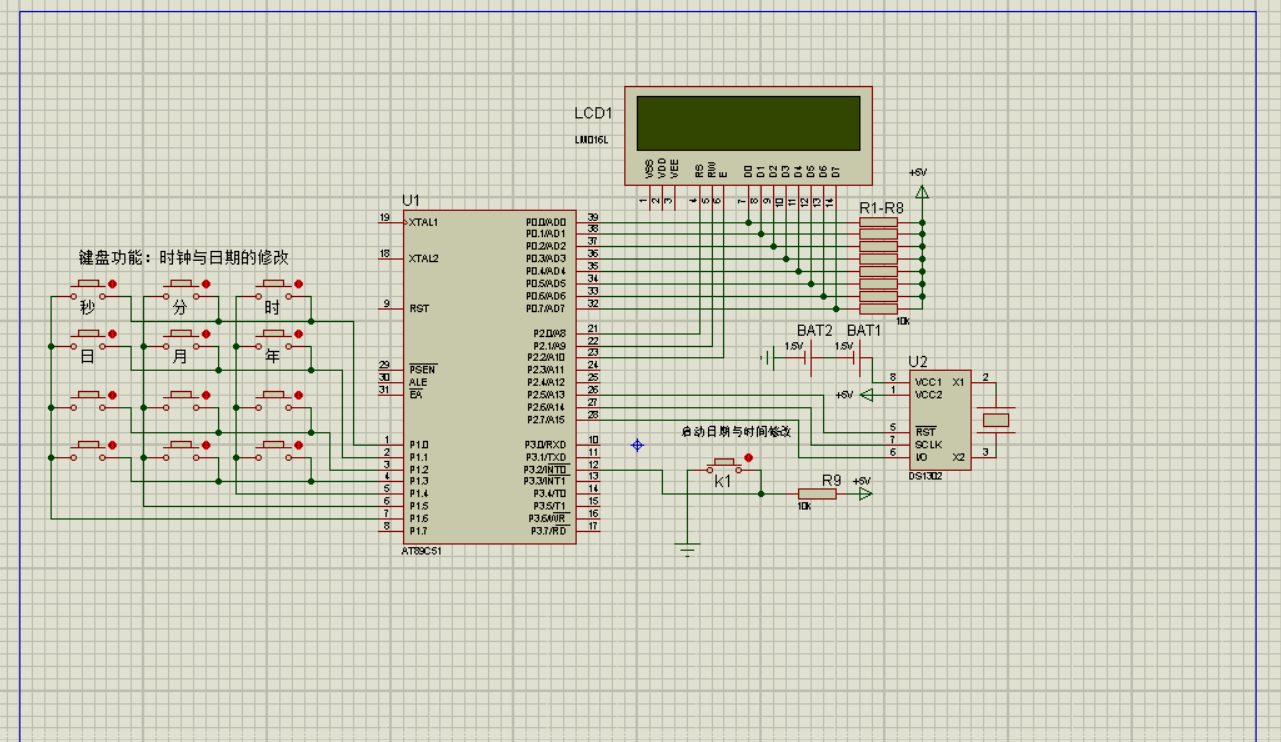Click the XTAL2 pin on U1

423,258
